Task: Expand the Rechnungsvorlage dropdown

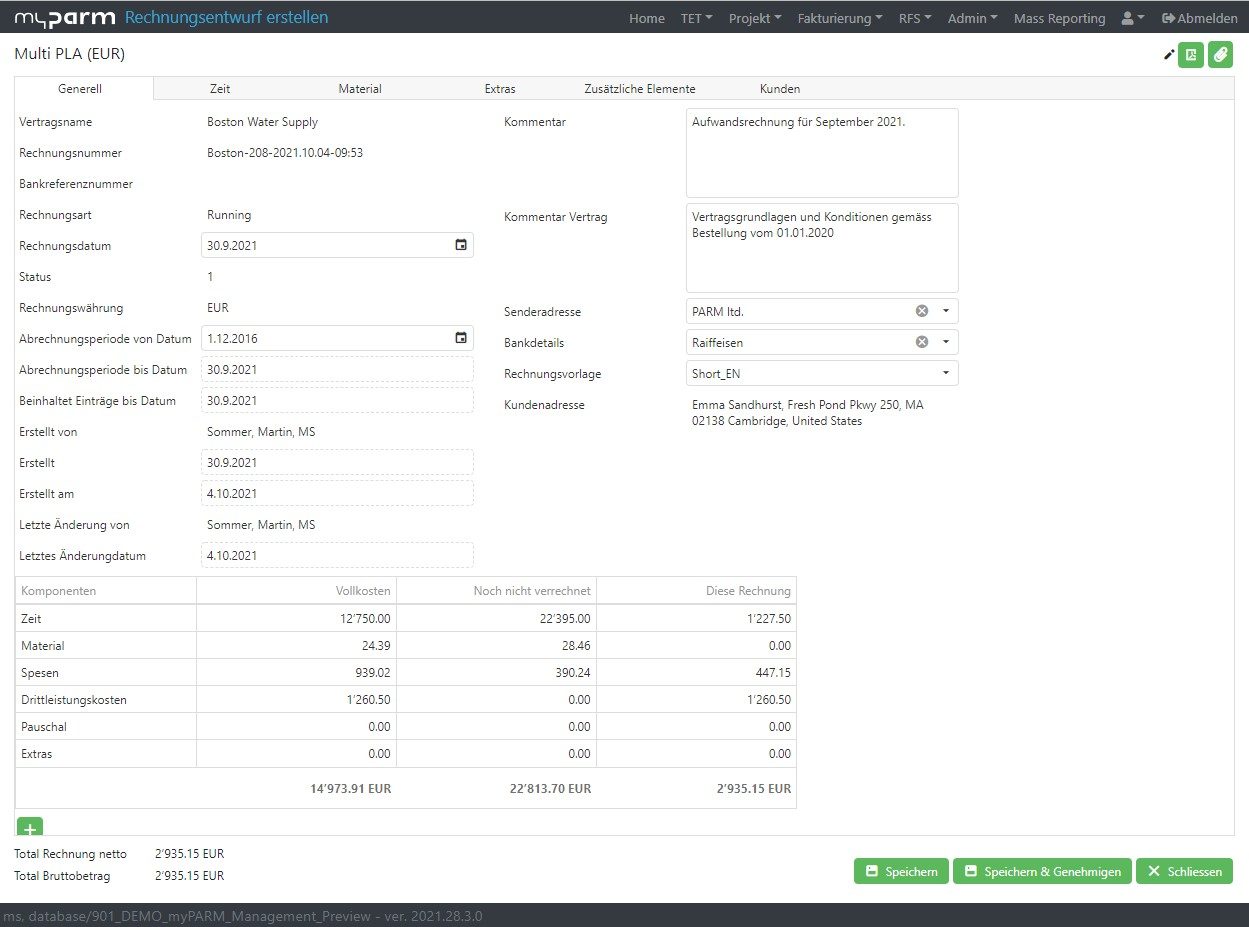Action: point(945,373)
